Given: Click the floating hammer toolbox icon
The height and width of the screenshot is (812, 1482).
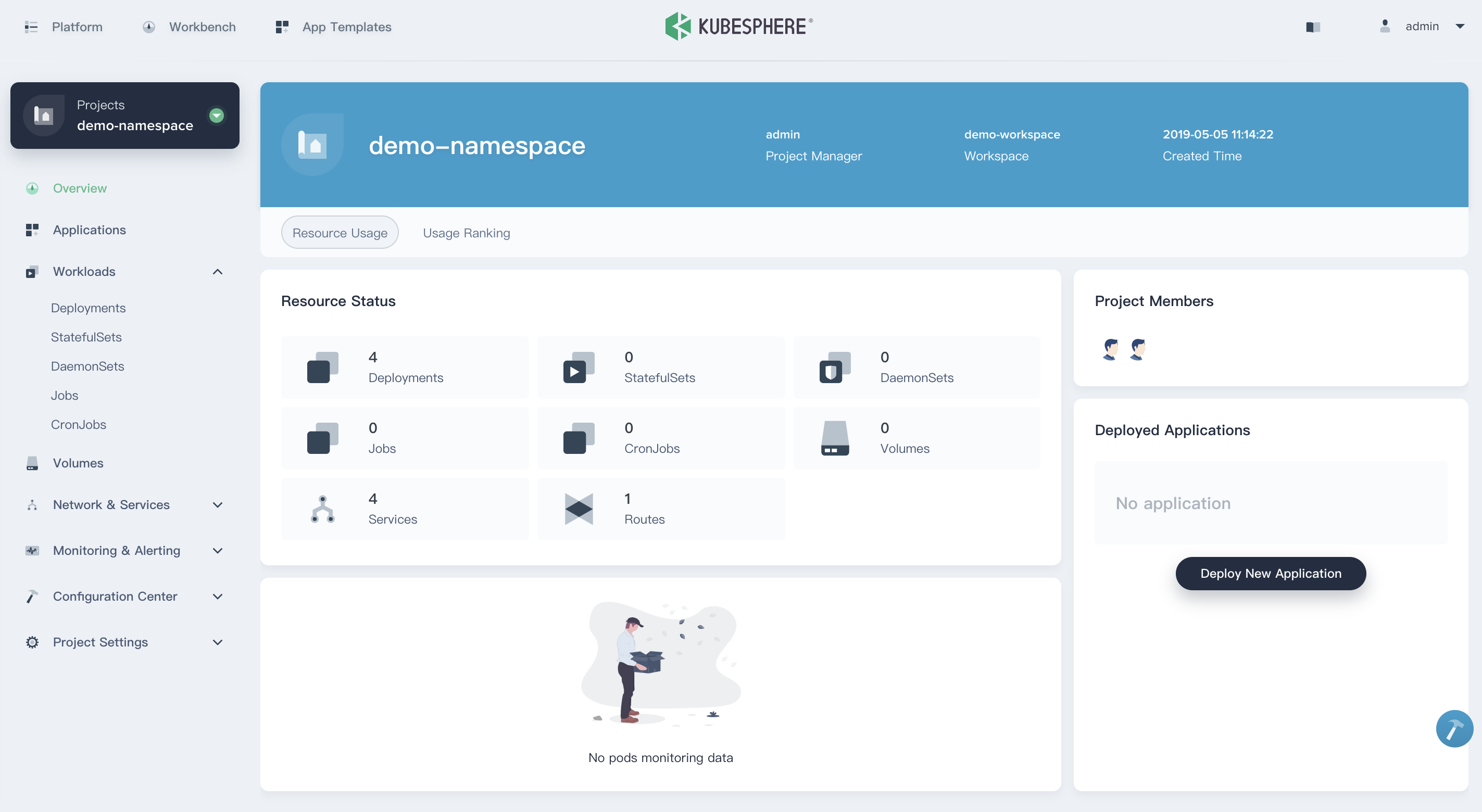Looking at the screenshot, I should (x=1454, y=729).
